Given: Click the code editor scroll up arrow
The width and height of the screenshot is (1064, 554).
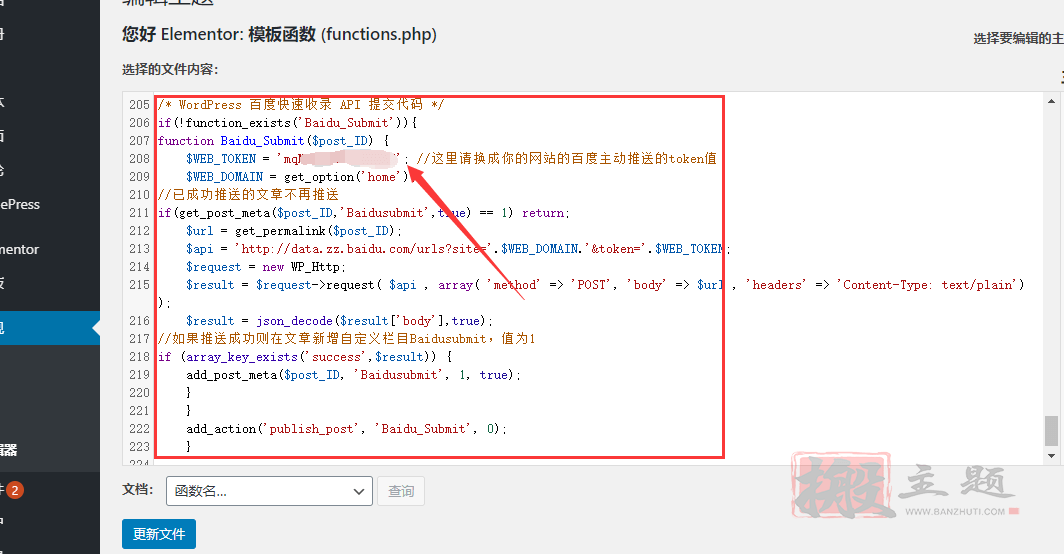Looking at the screenshot, I should [1051, 101].
